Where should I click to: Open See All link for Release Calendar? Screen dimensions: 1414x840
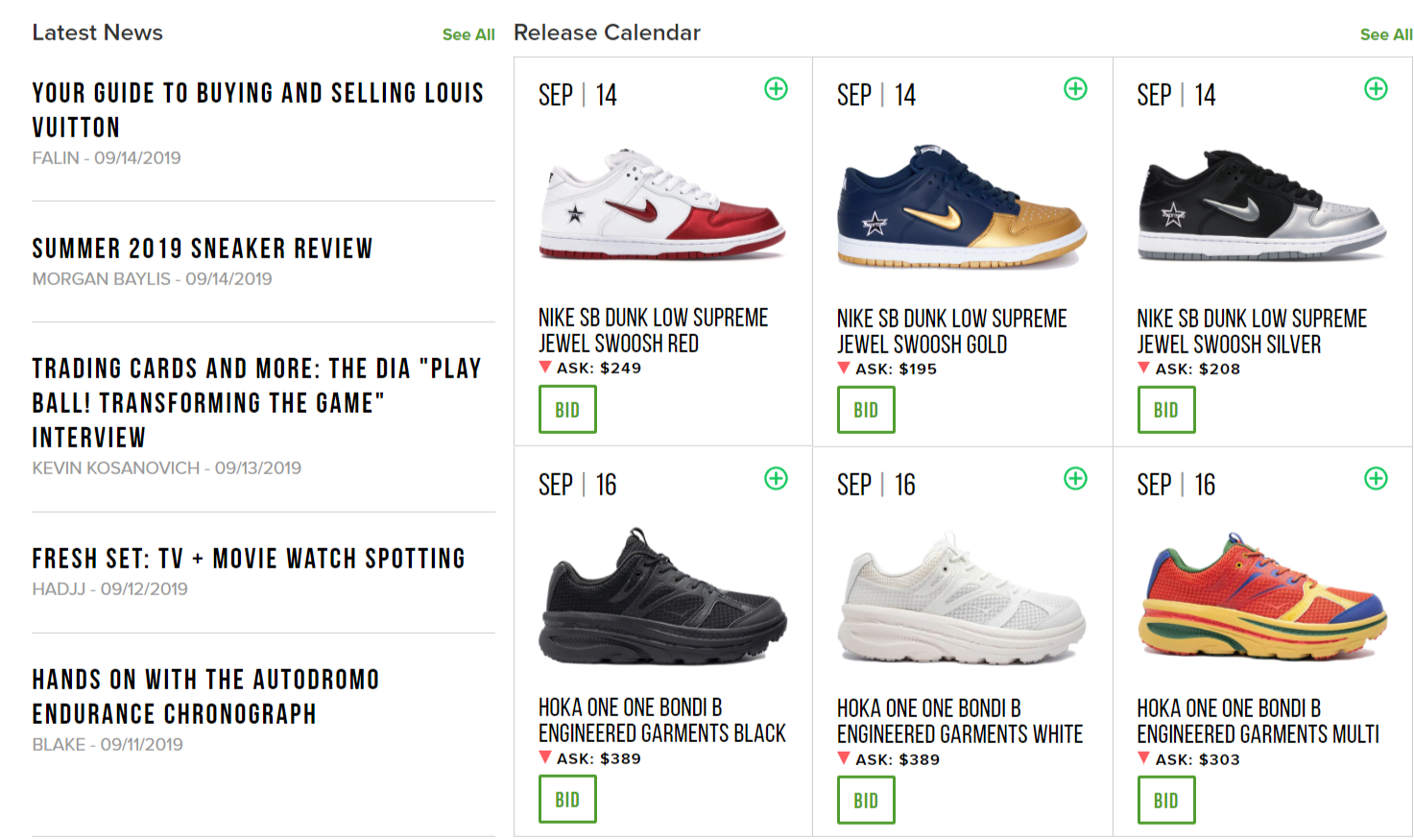(1385, 35)
